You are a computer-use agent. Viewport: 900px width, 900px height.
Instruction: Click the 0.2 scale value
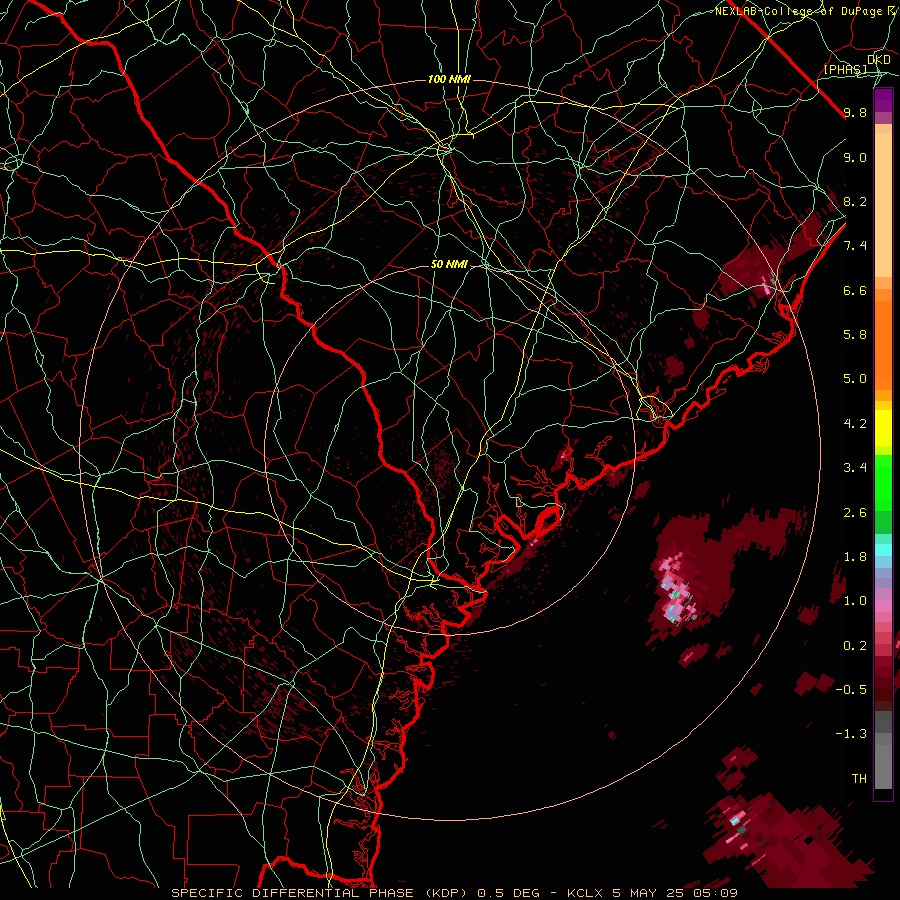click(x=855, y=646)
